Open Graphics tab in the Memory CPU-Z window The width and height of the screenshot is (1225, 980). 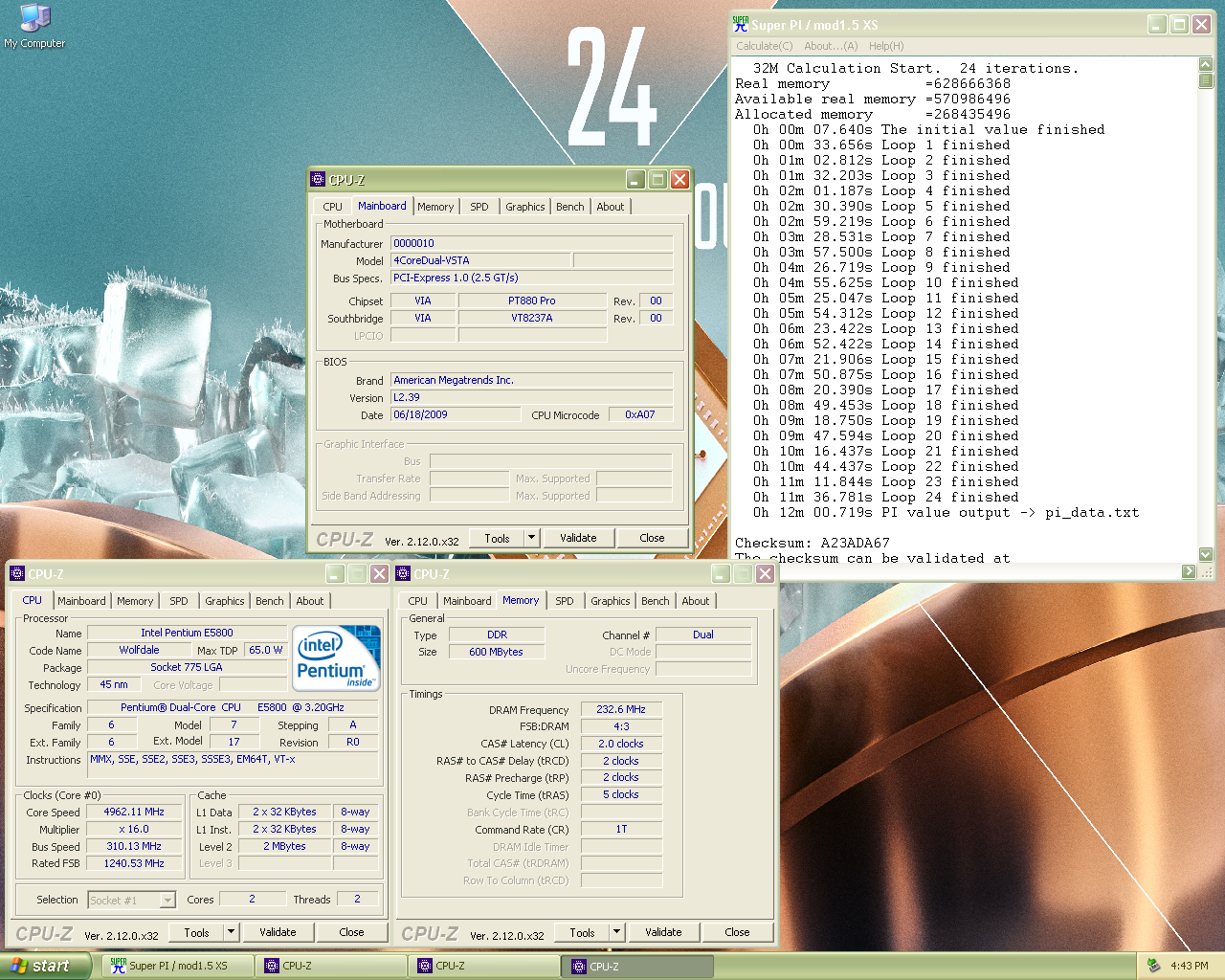coord(611,601)
